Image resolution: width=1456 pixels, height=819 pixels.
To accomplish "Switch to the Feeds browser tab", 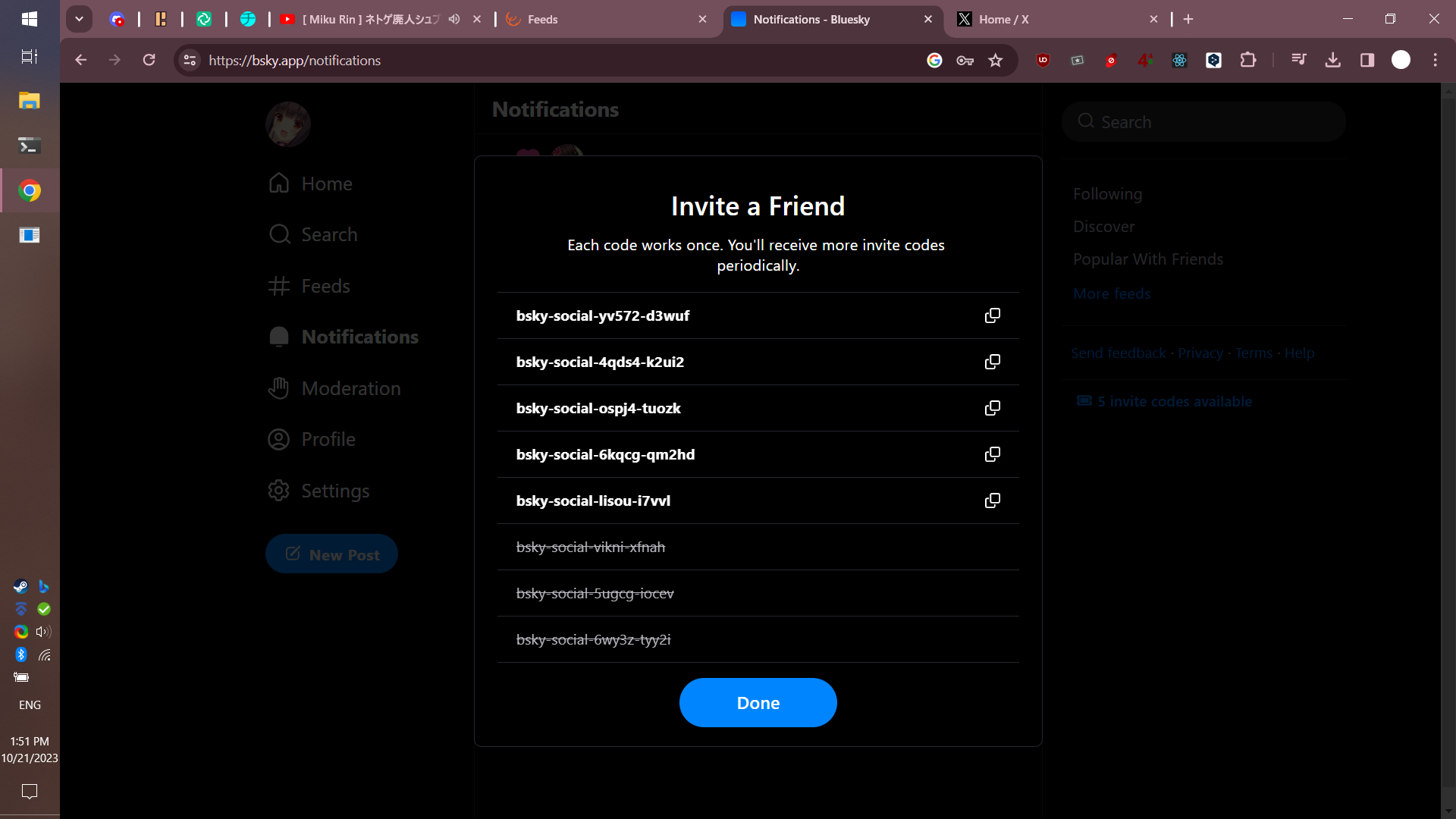I will pyautogui.click(x=599, y=20).
